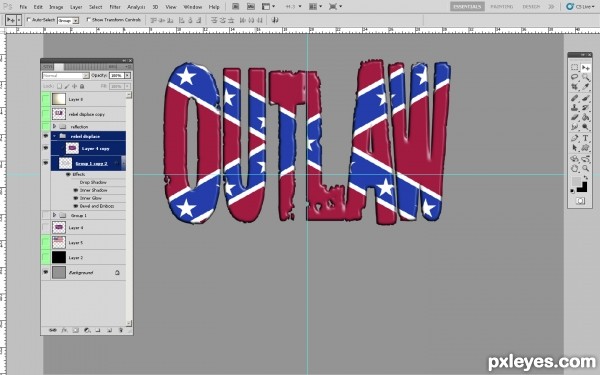Open the Fill slider arrow
This screenshot has width=600, height=375.
pos(127,86)
